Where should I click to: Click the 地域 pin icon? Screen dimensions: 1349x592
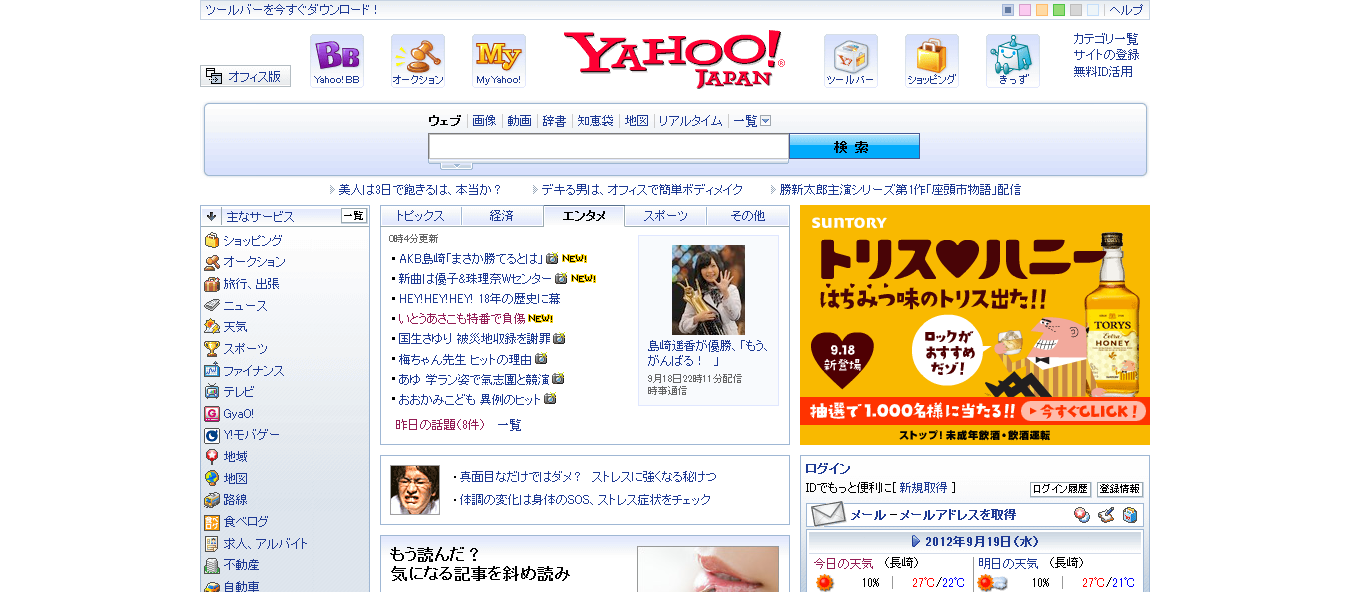(212, 457)
